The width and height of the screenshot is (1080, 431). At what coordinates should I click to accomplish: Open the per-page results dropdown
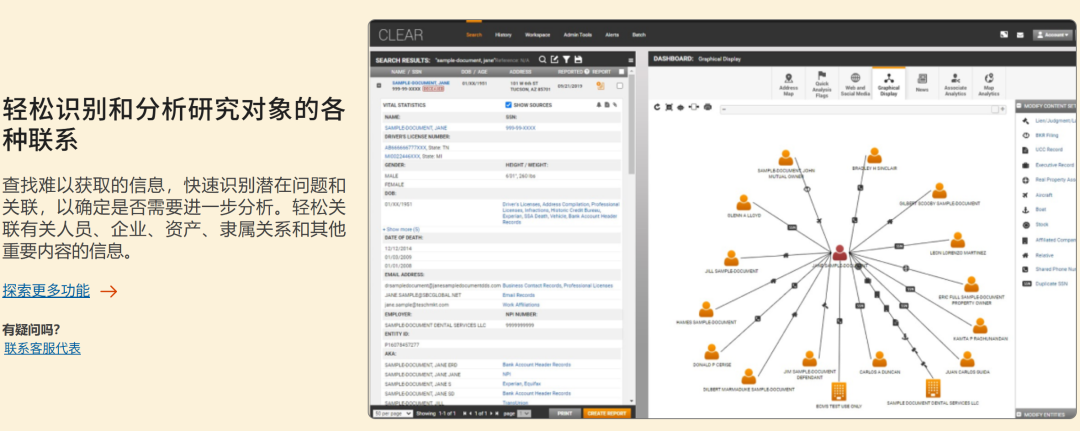390,413
